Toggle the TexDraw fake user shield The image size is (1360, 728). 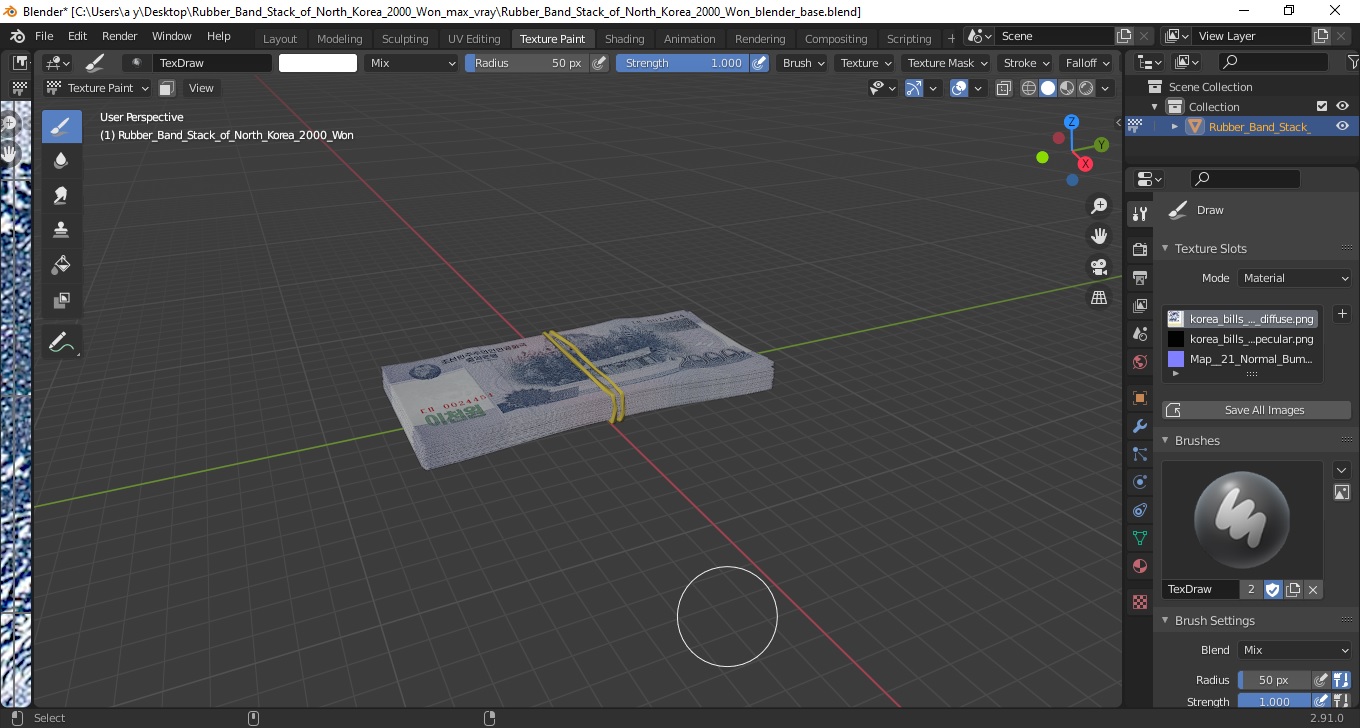[1272, 590]
